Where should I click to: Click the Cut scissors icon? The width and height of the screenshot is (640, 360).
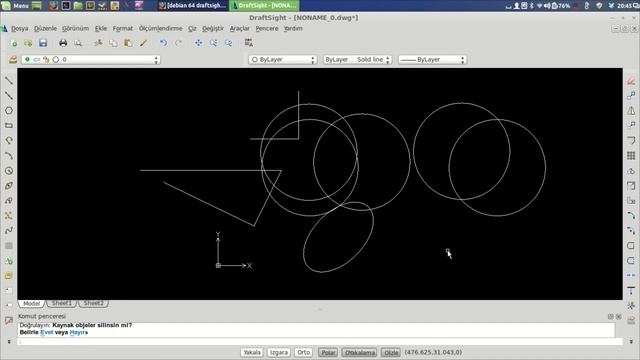click(98, 43)
